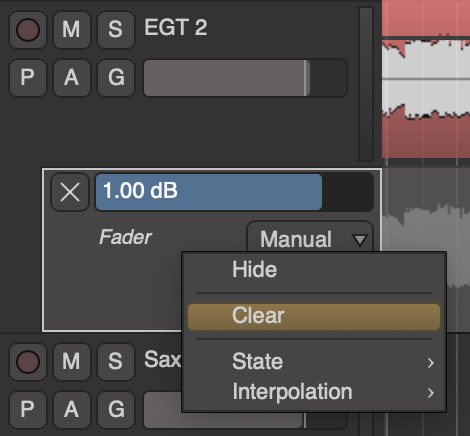The image size is (470, 436).
Task: Arm the EGT 2 track for recording
Action: pyautogui.click(x=28, y=30)
